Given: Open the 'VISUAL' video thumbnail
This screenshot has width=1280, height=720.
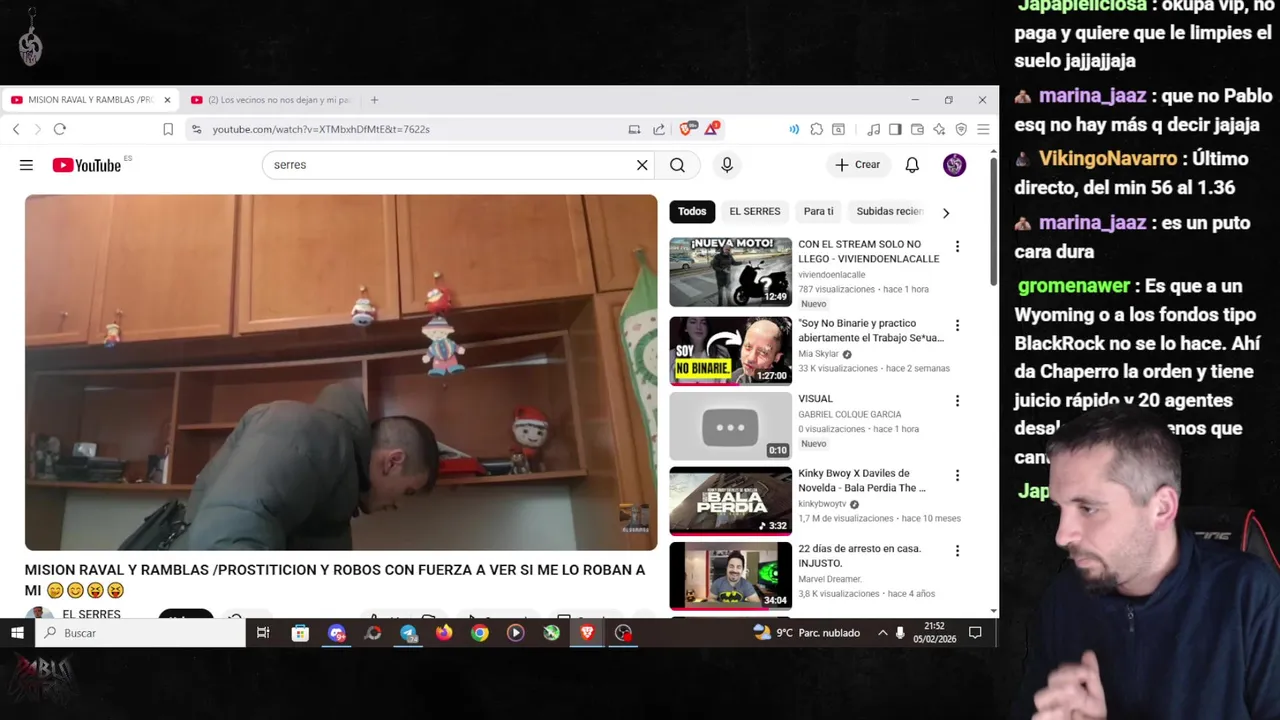Looking at the screenshot, I should point(730,426).
